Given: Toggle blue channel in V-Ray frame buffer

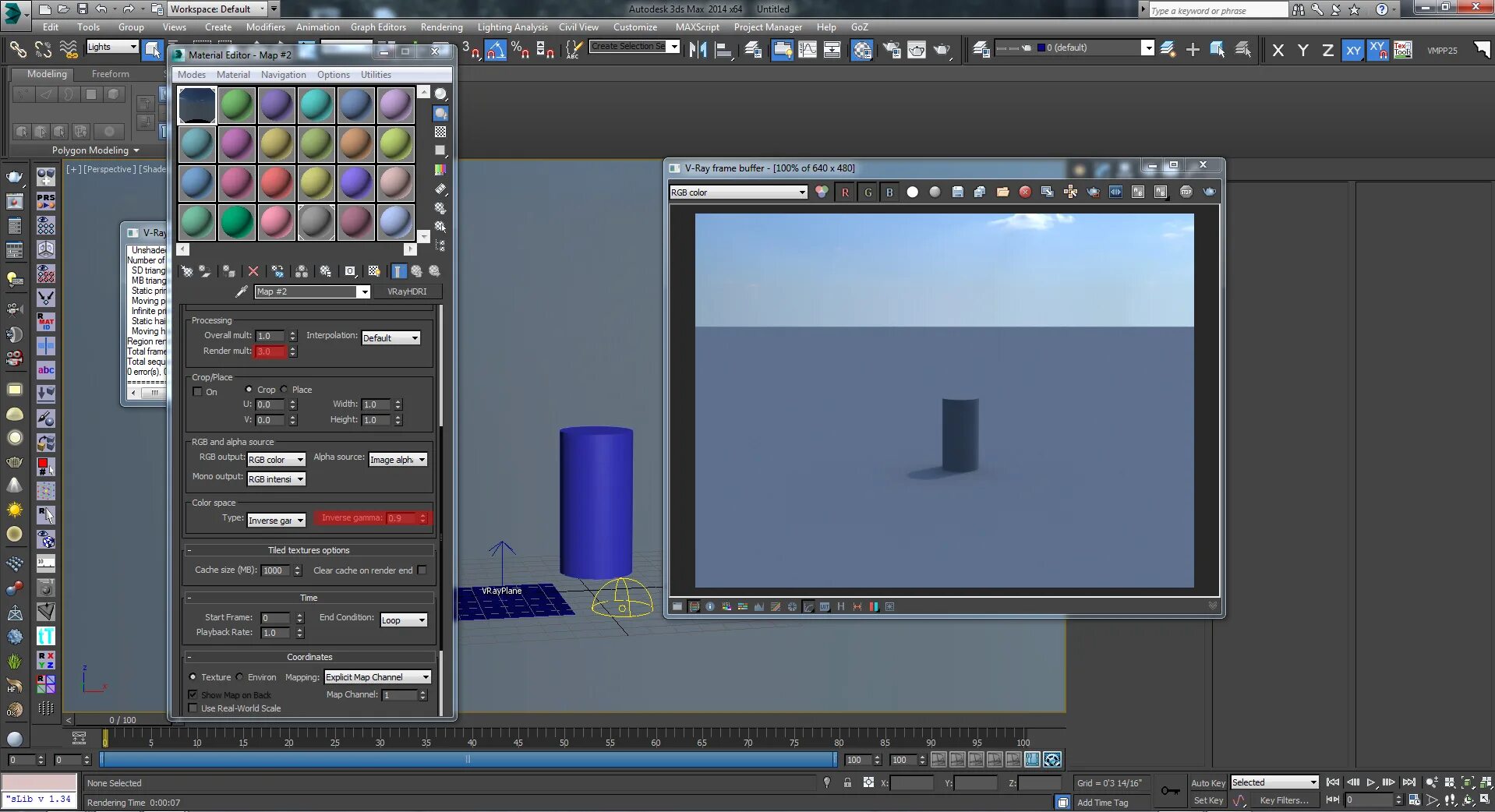Looking at the screenshot, I should 889,192.
